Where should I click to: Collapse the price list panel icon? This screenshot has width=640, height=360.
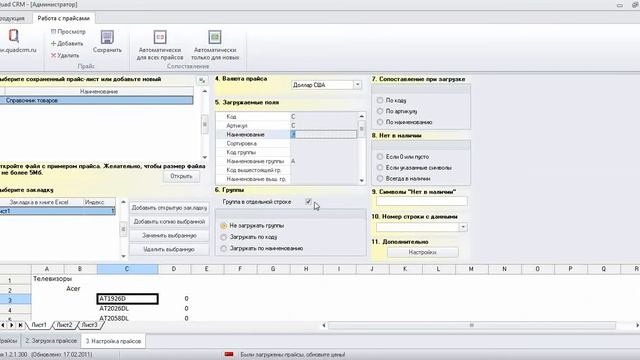(x=202, y=80)
